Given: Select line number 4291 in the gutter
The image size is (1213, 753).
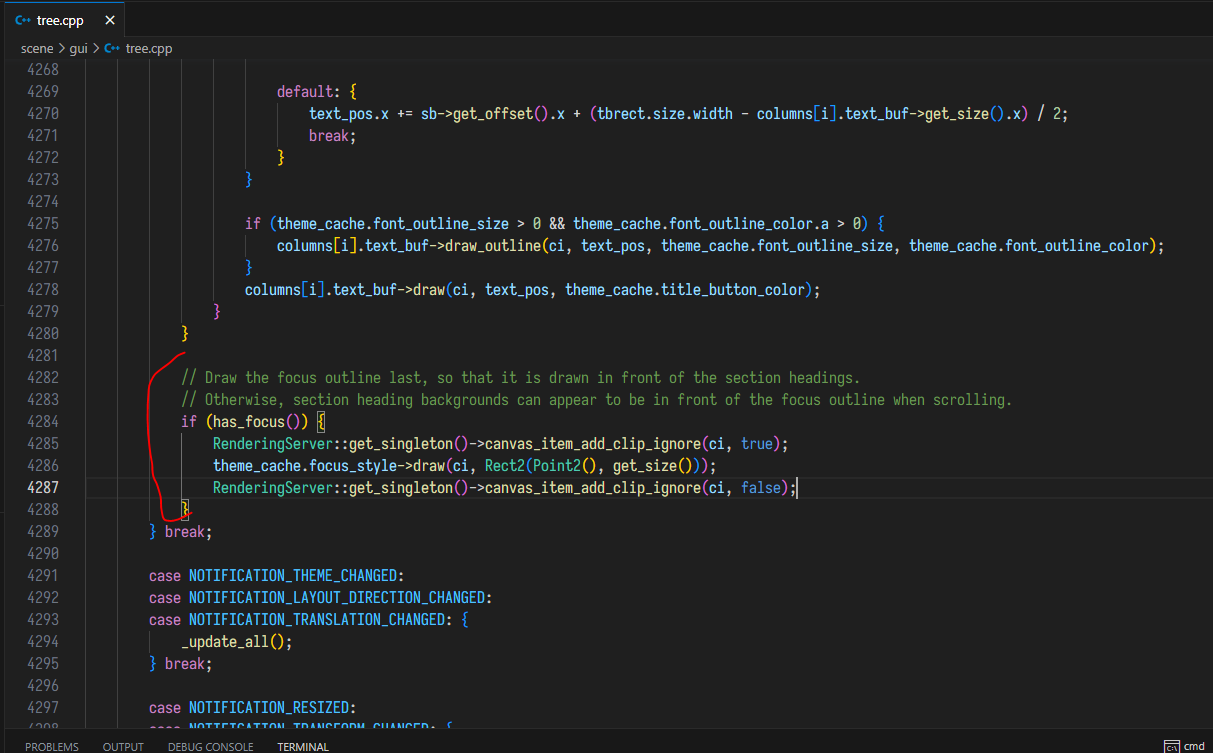Looking at the screenshot, I should pyautogui.click(x=43, y=575).
